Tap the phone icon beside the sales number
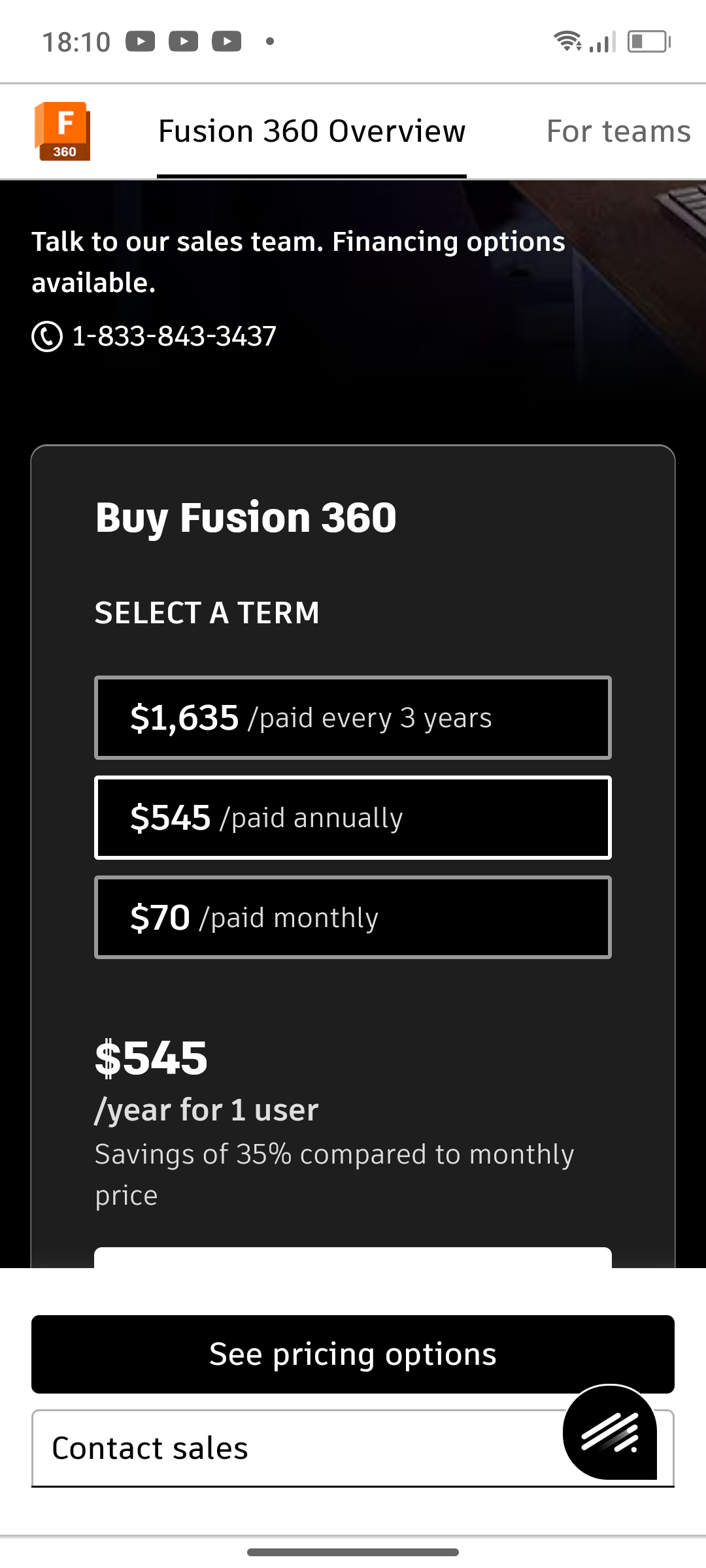This screenshot has width=706, height=1568. tap(47, 336)
